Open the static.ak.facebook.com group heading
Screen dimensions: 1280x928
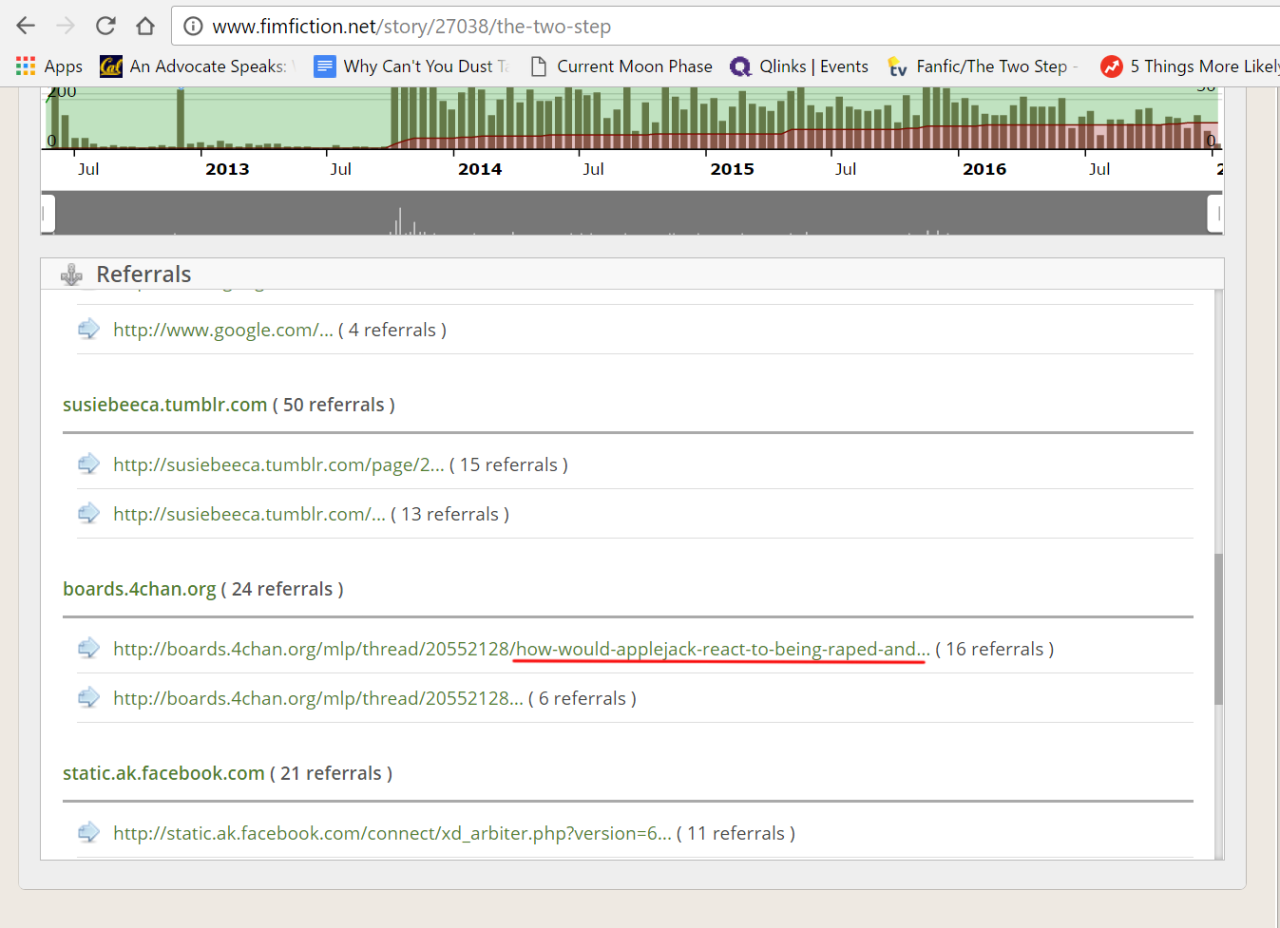pyautogui.click(x=163, y=773)
